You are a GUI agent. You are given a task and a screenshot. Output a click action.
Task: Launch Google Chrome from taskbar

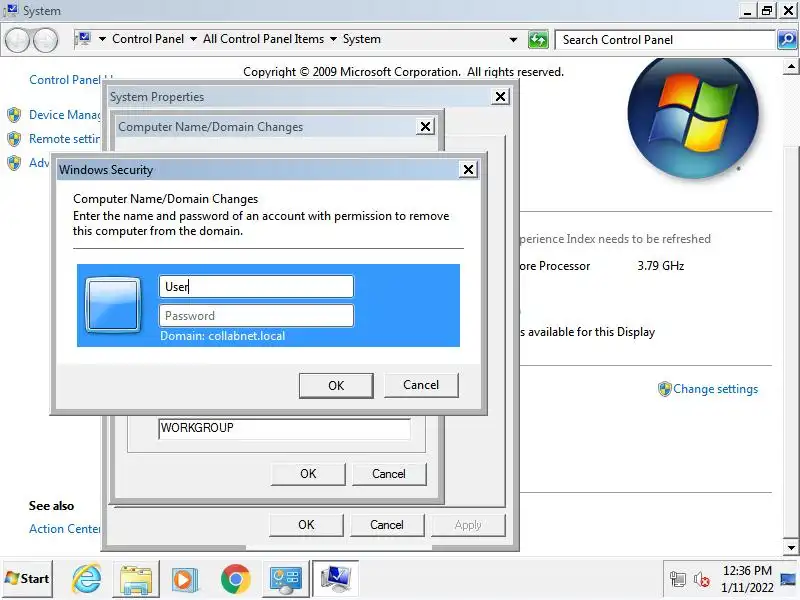tap(235, 579)
